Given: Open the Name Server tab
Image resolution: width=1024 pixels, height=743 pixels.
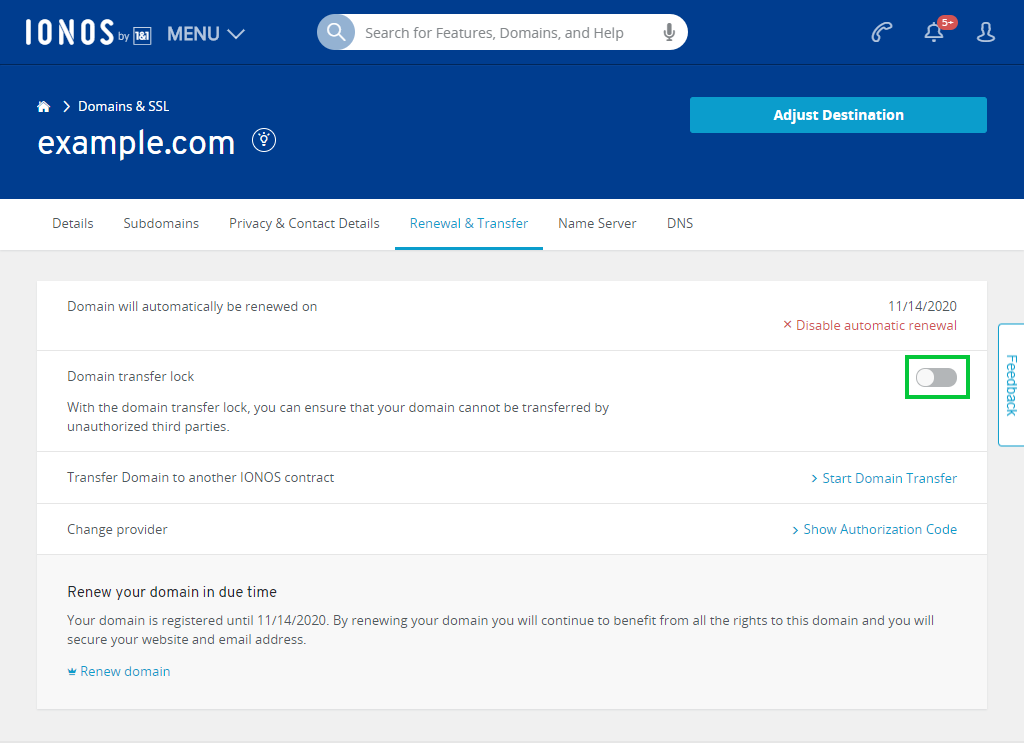Looking at the screenshot, I should (x=597, y=223).
